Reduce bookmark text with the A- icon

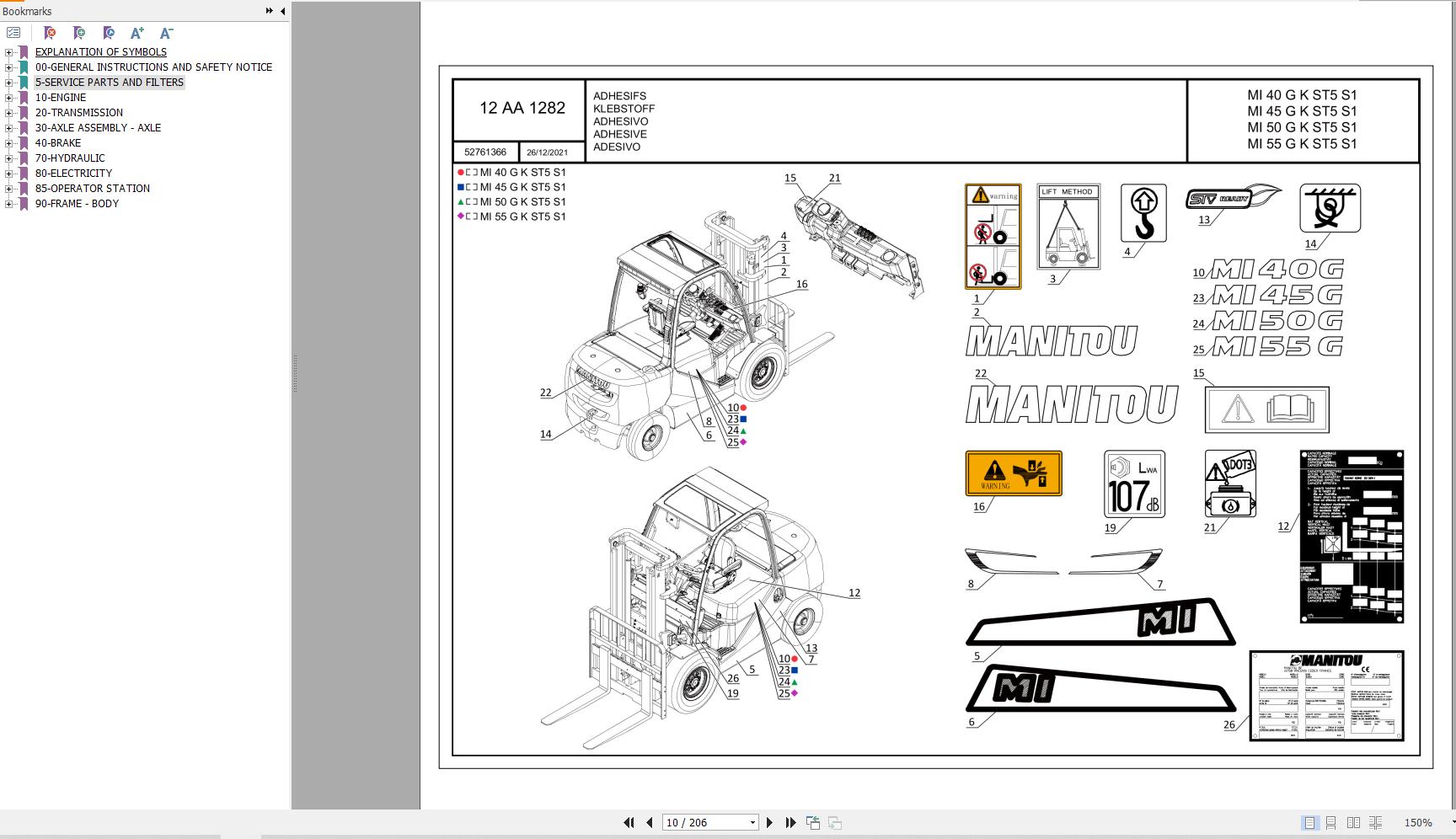(164, 33)
